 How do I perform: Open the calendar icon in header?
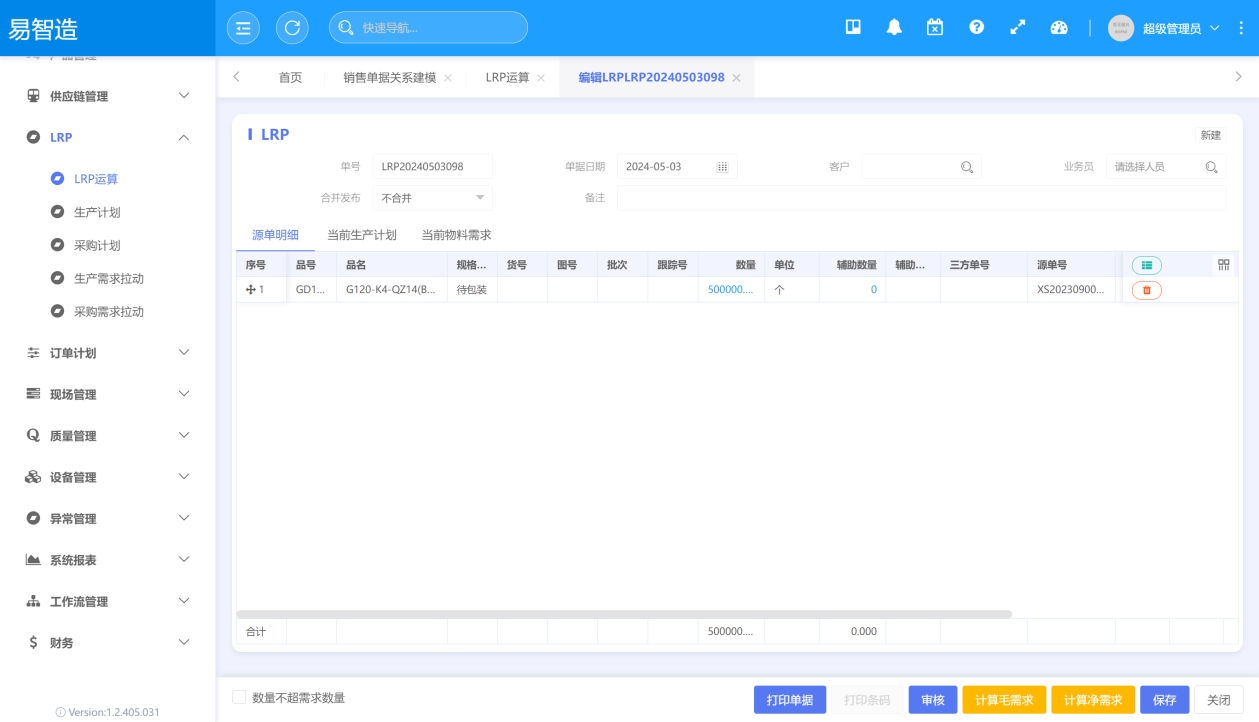coord(935,28)
